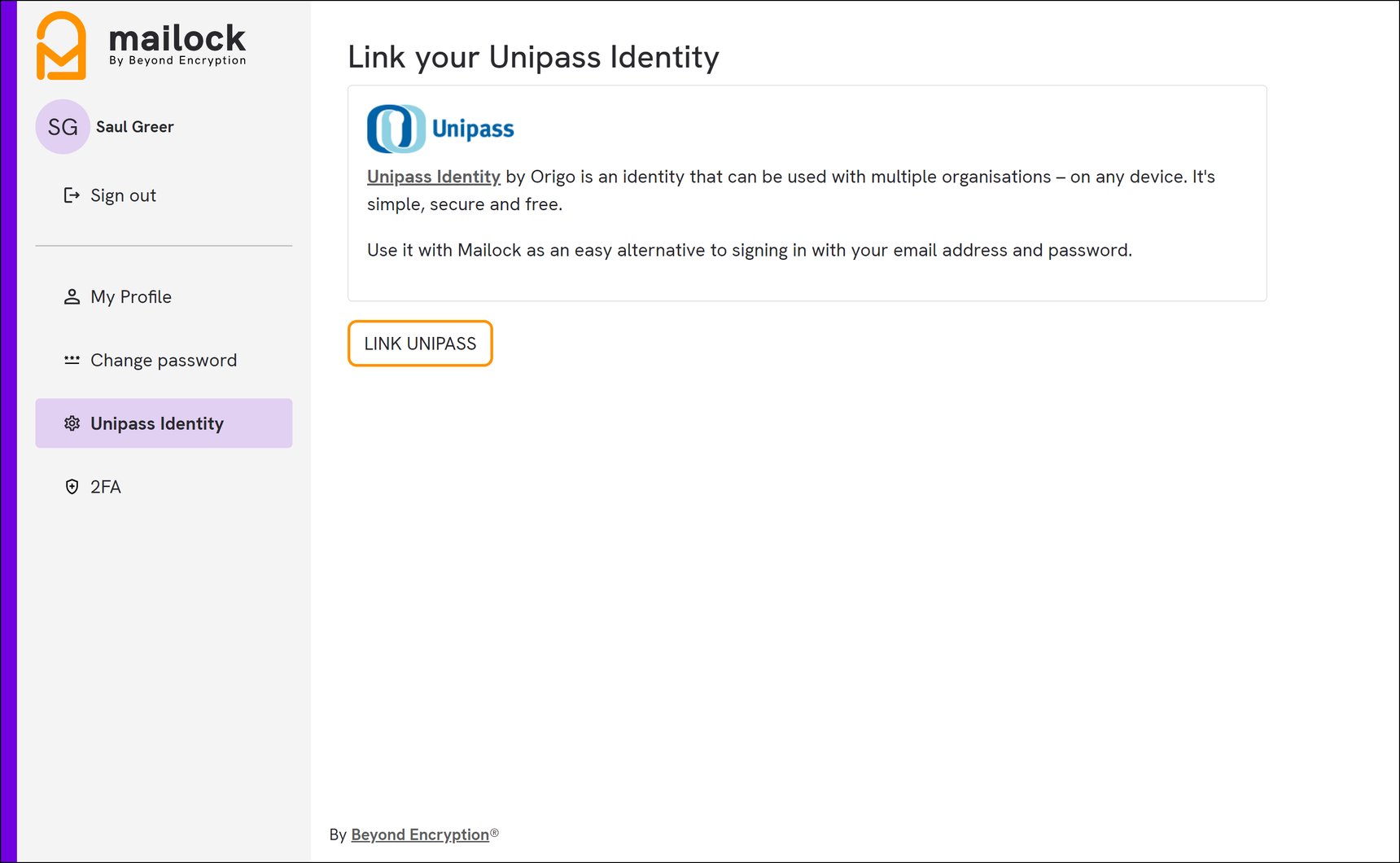Screen dimensions: 1400x863
Task: Click the Change password key icon
Action: 72,360
